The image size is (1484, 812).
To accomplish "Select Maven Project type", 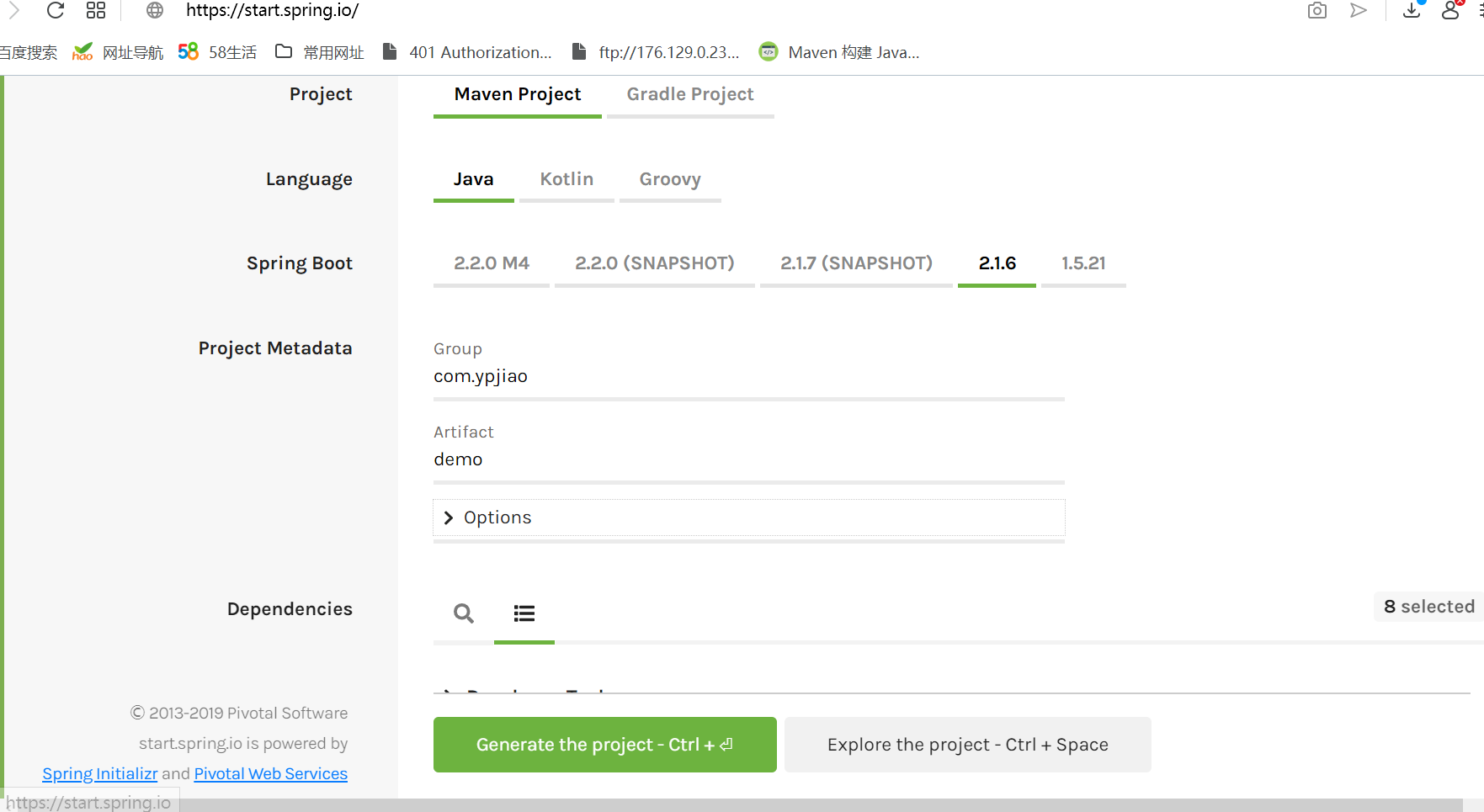I will coord(518,94).
